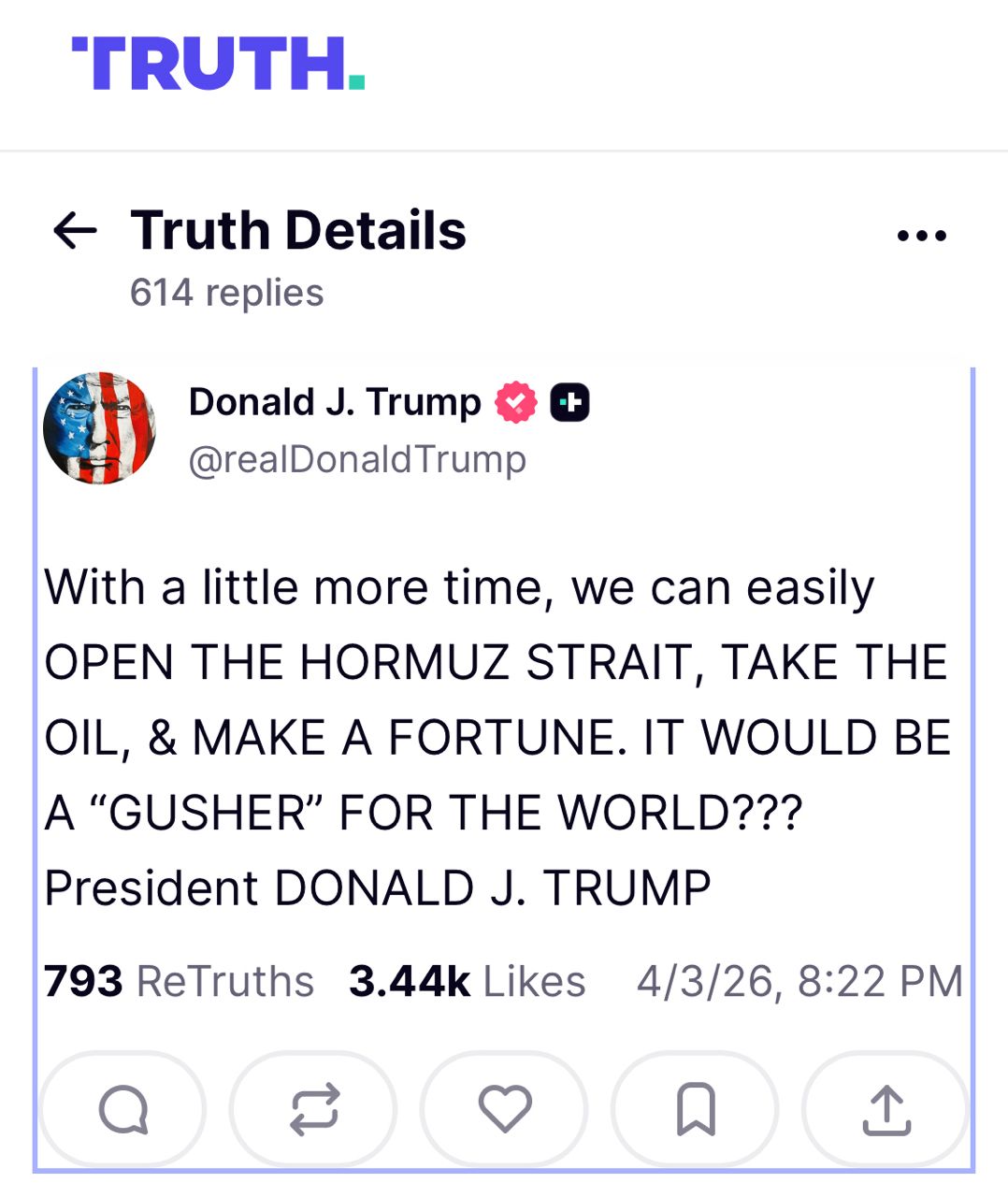
Task: Open the @realDonaldTrump handle link
Action: [357, 460]
